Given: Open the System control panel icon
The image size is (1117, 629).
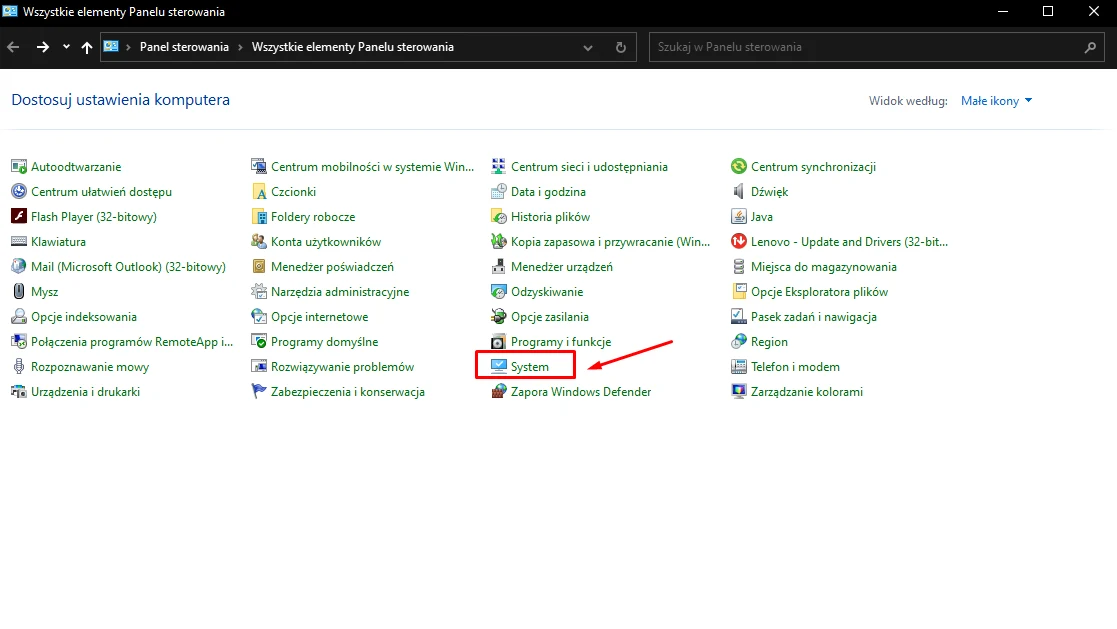Looking at the screenshot, I should (x=499, y=367).
